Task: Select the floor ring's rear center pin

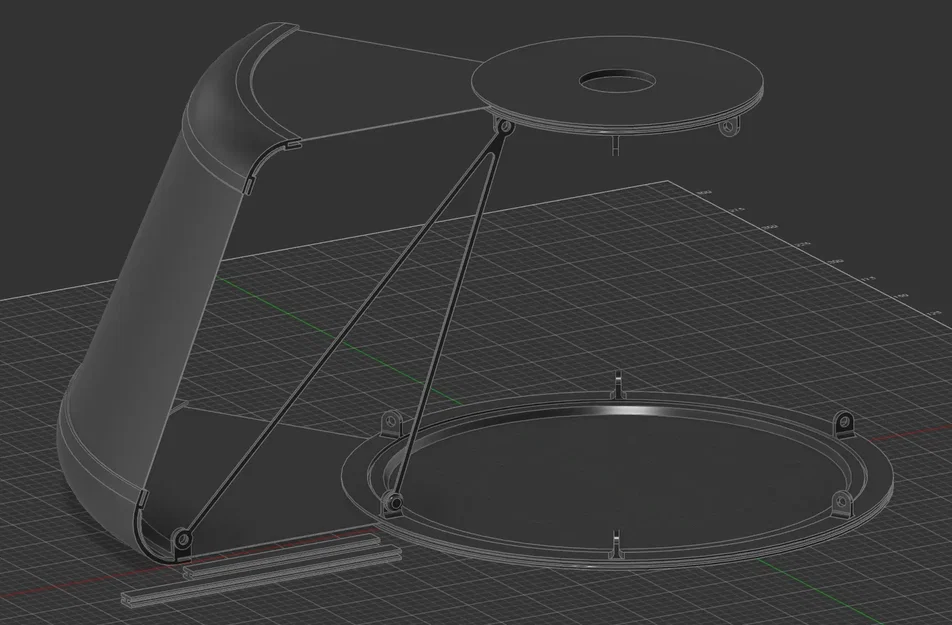Action: [x=617, y=386]
